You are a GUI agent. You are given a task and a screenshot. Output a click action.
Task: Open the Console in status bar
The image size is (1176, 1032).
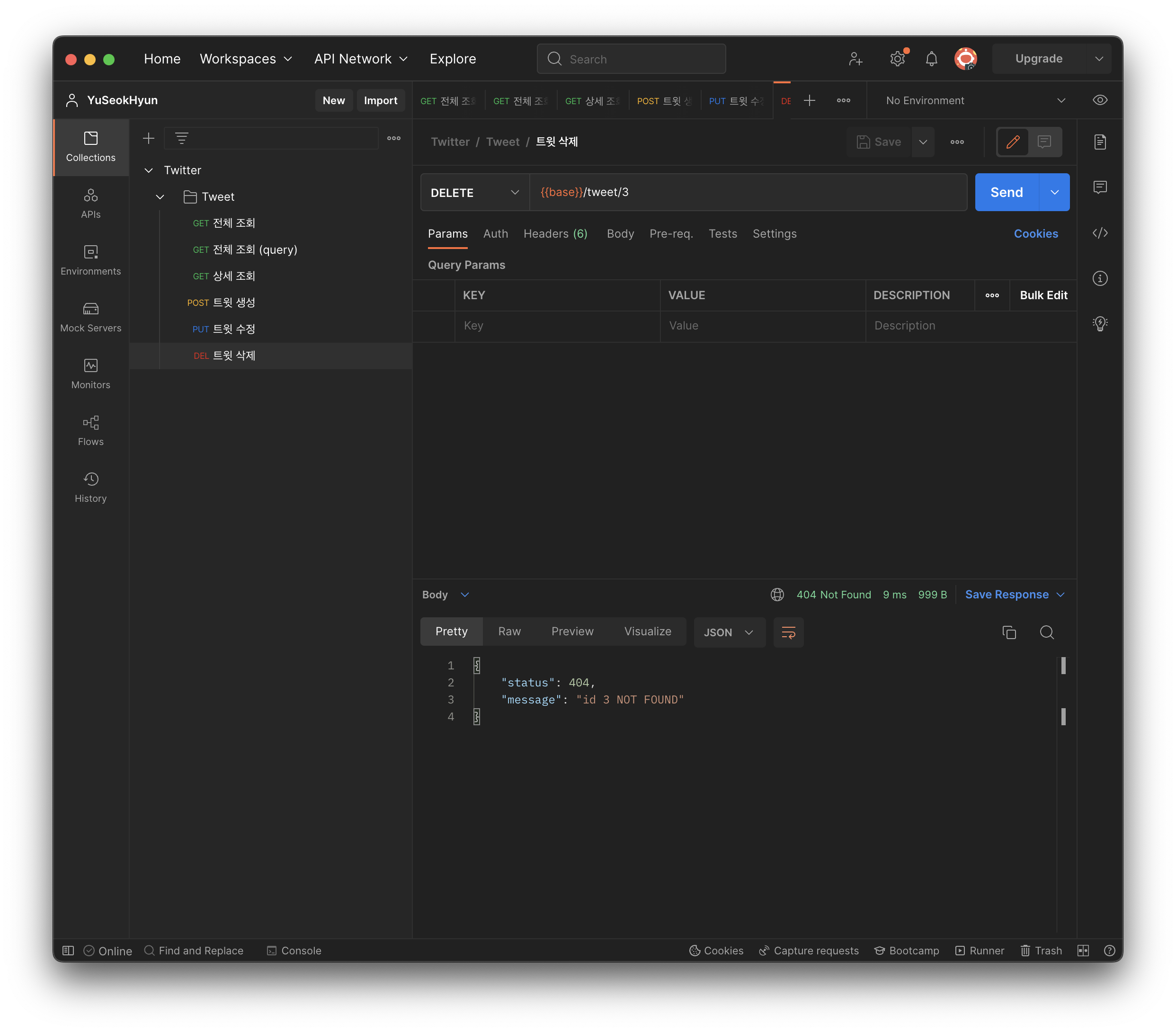(294, 950)
